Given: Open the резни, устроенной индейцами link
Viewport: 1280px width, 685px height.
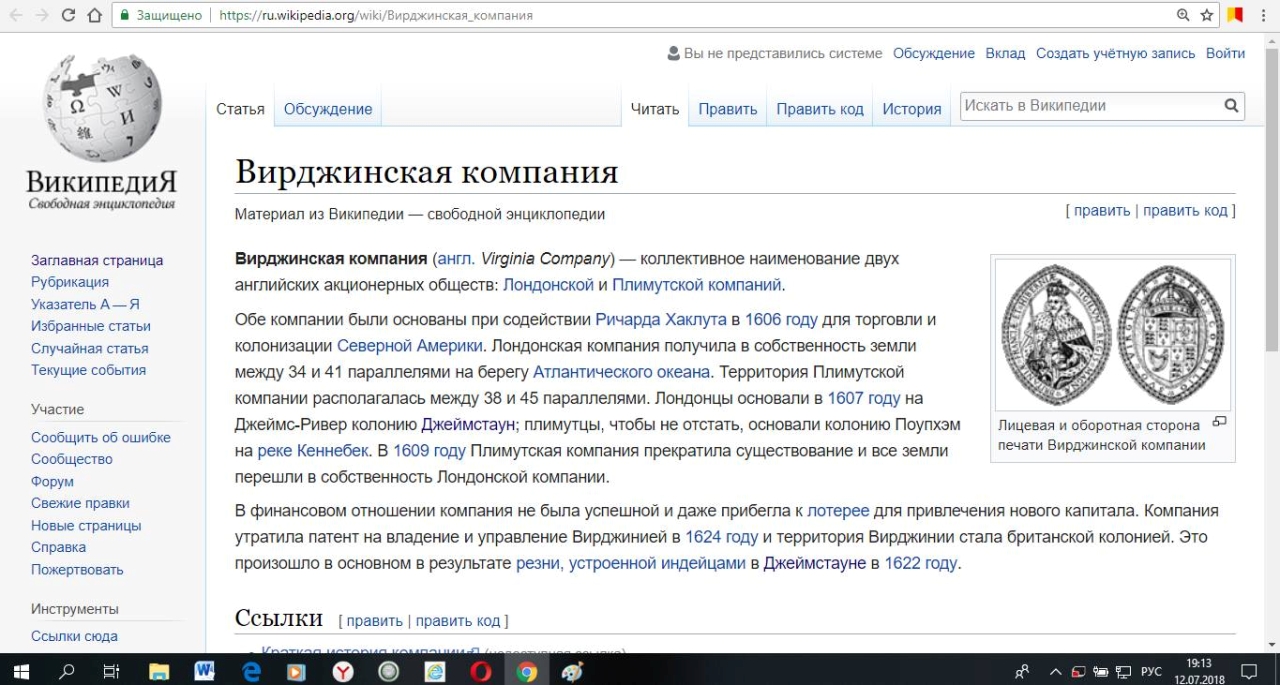Looking at the screenshot, I should click(x=631, y=563).
